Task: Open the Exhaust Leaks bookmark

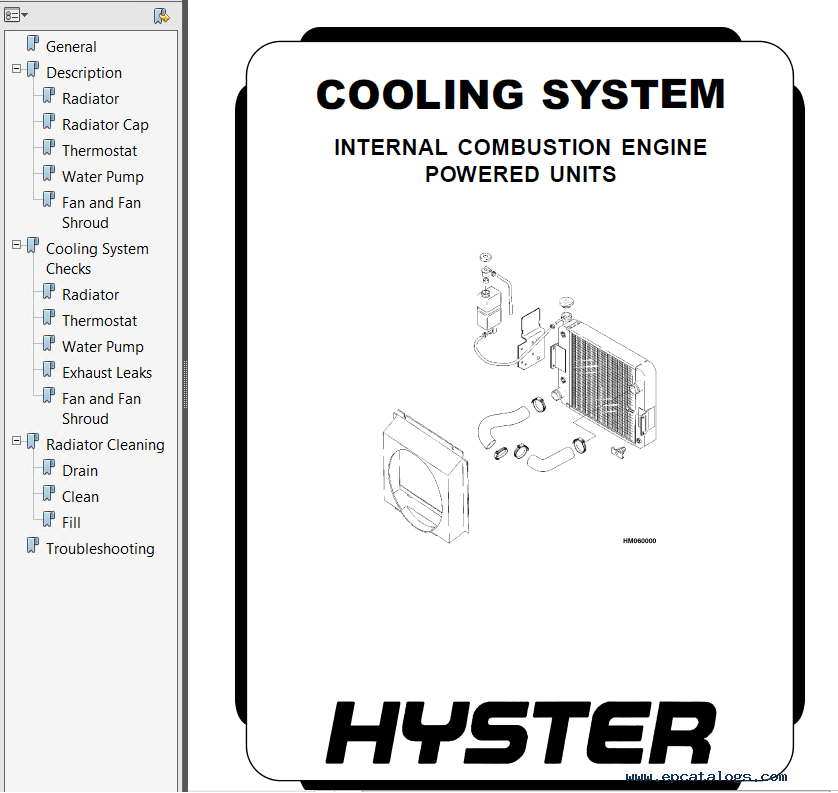Action: [x=107, y=373]
